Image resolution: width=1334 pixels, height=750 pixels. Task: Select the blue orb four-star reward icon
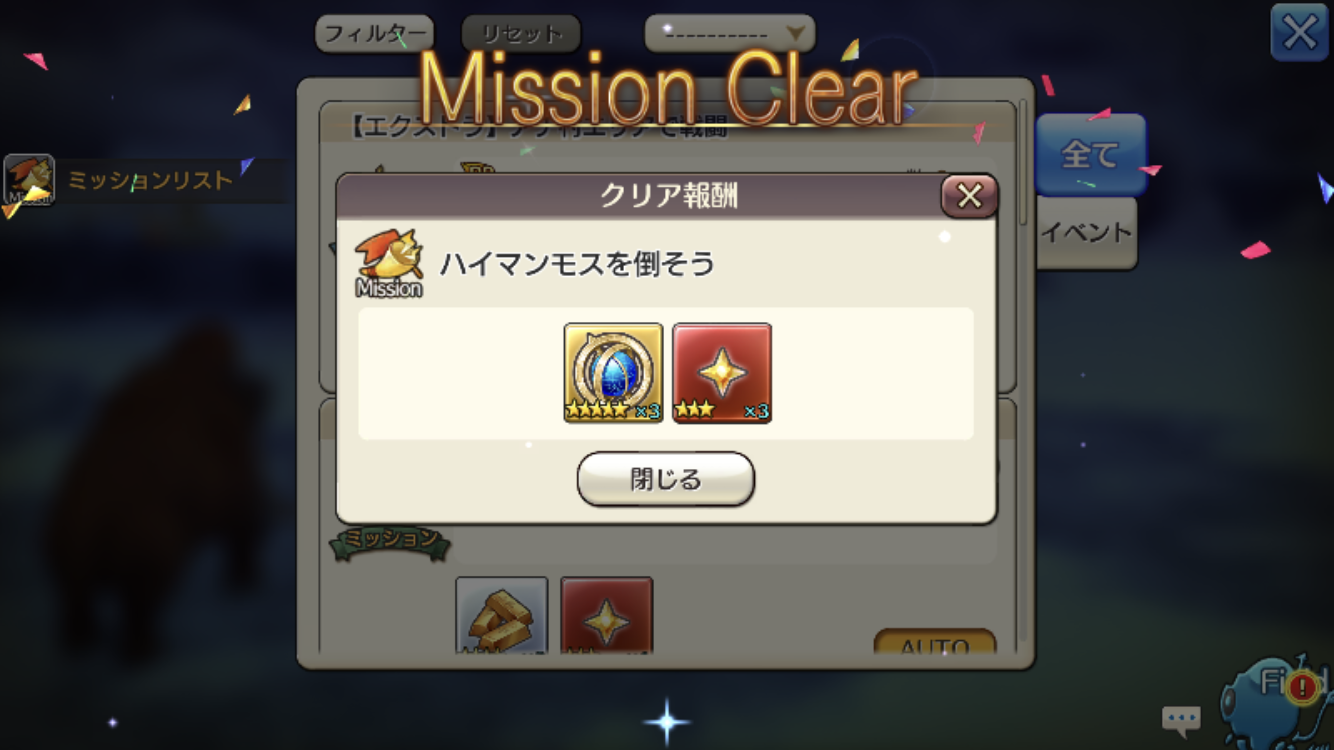[613, 372]
